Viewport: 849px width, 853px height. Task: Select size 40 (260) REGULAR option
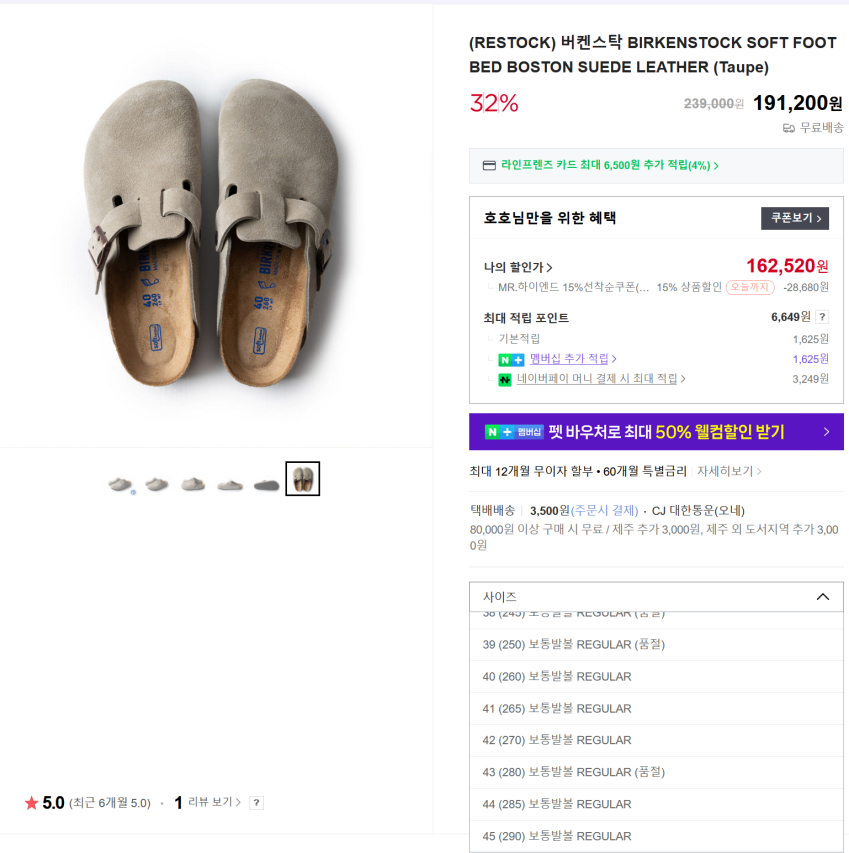tap(557, 677)
